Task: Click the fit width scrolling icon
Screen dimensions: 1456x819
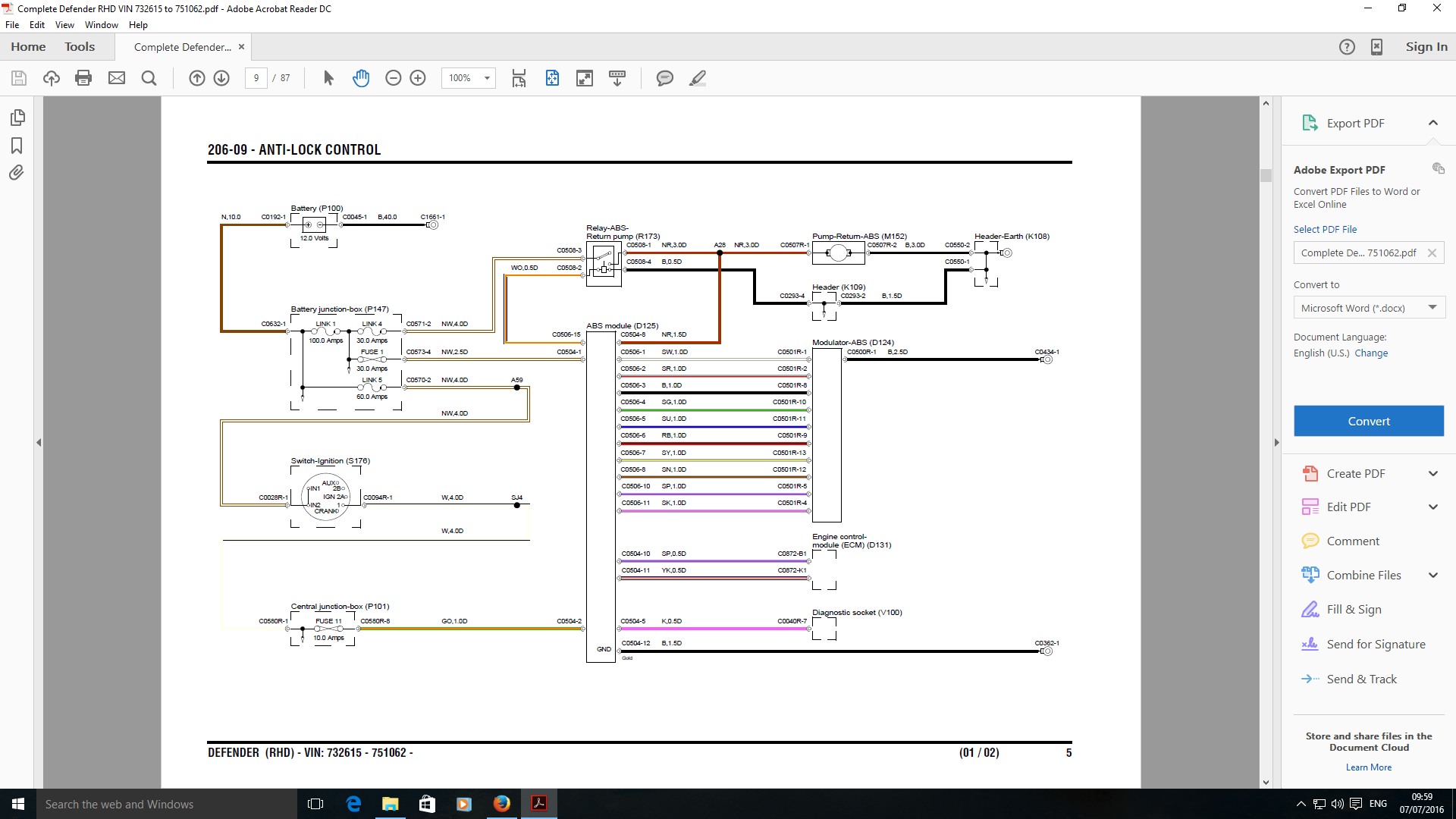Action: 519,78
